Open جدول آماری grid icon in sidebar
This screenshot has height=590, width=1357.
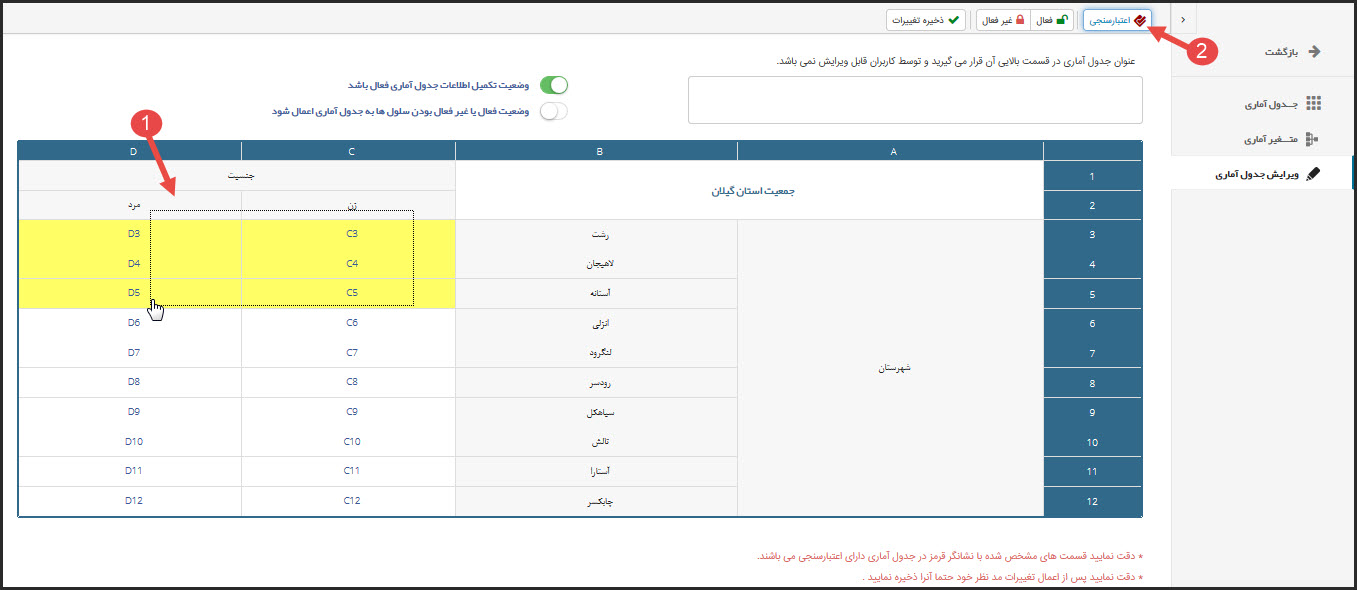1314,104
